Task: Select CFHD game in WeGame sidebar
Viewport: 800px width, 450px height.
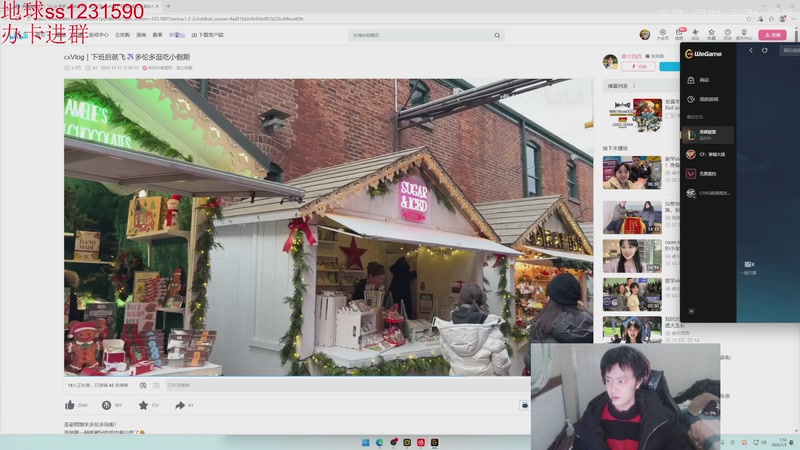Action: [x=708, y=193]
